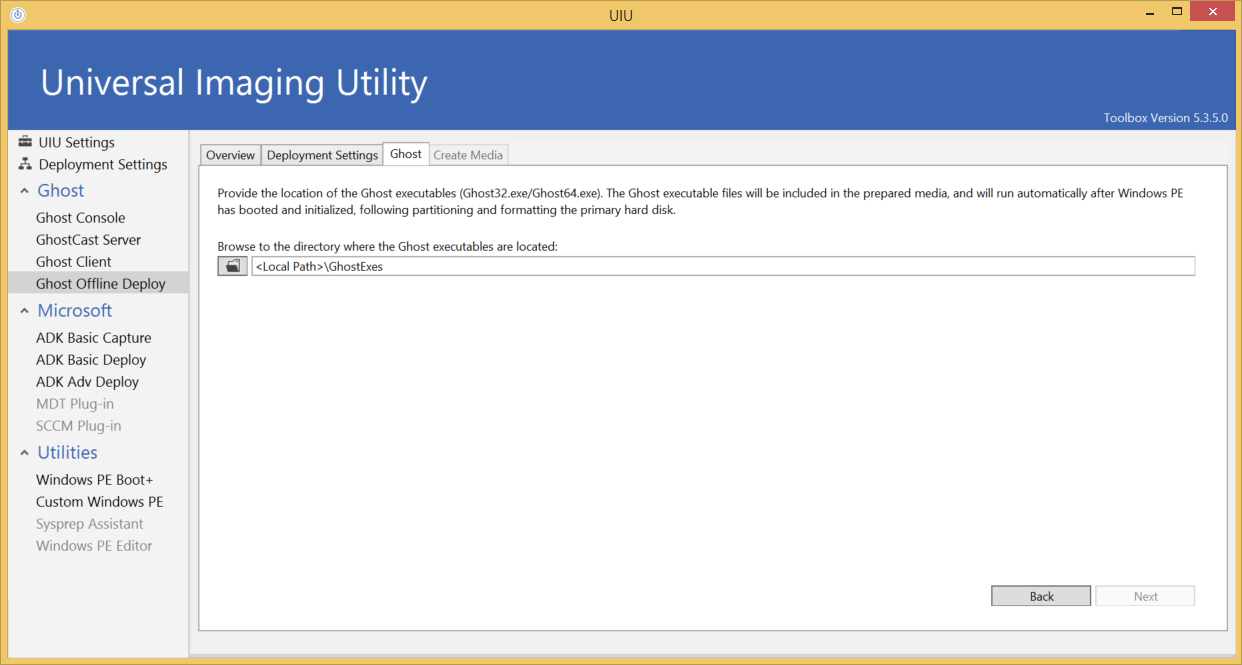Collapse the Ghost section
1242x665 pixels.
click(24, 191)
